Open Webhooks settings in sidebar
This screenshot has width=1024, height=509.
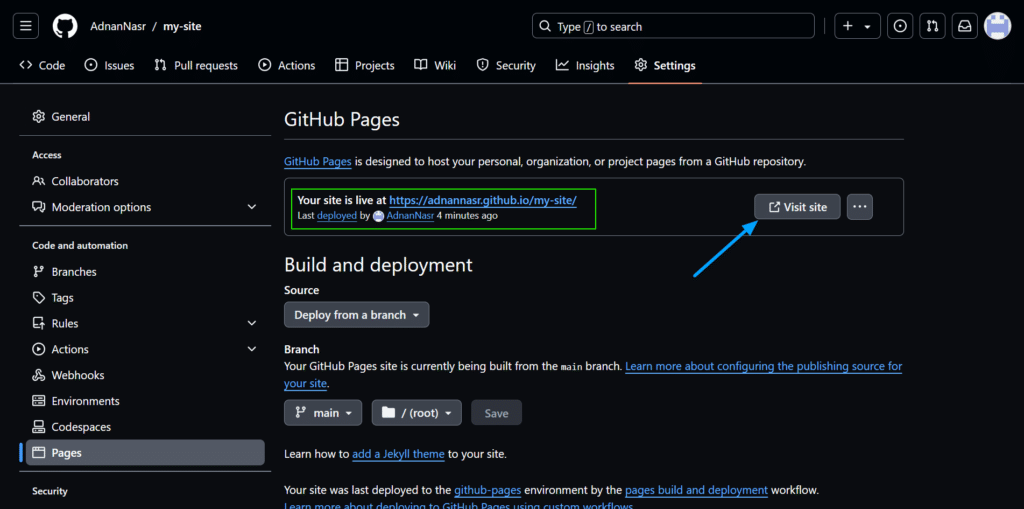(145, 375)
